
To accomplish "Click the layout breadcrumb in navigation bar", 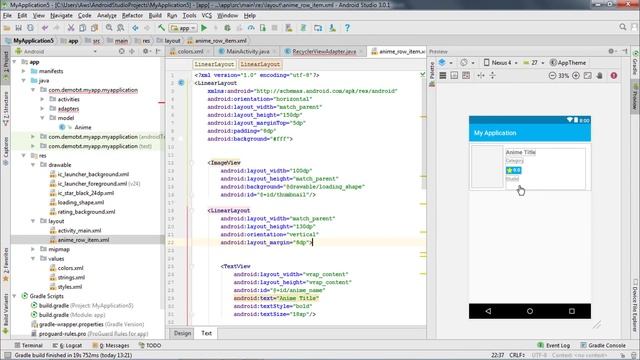I will click(169, 41).
